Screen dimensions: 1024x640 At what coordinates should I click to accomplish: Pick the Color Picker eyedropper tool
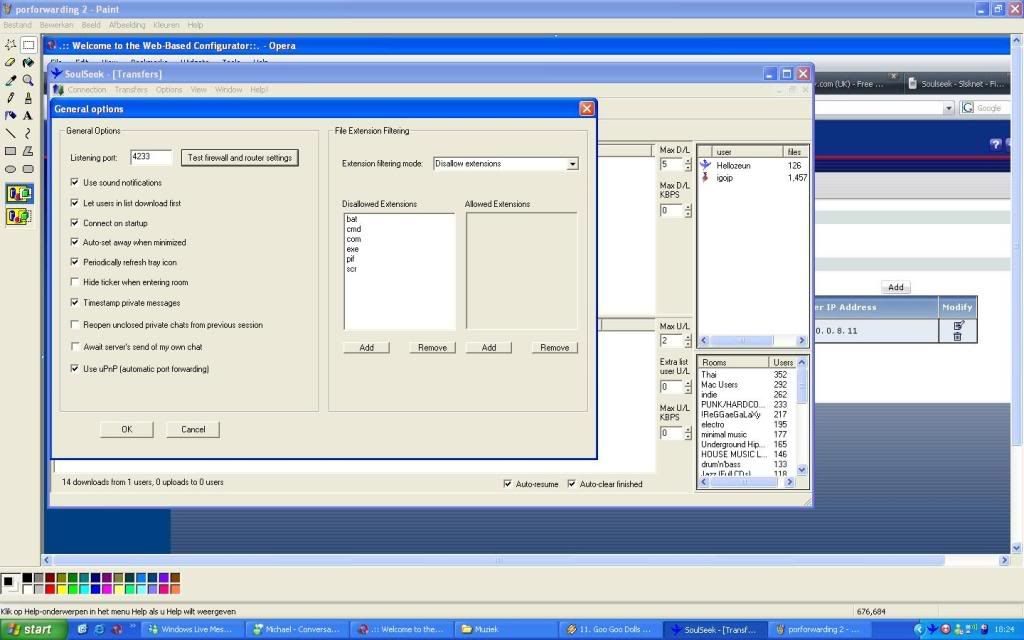10,80
